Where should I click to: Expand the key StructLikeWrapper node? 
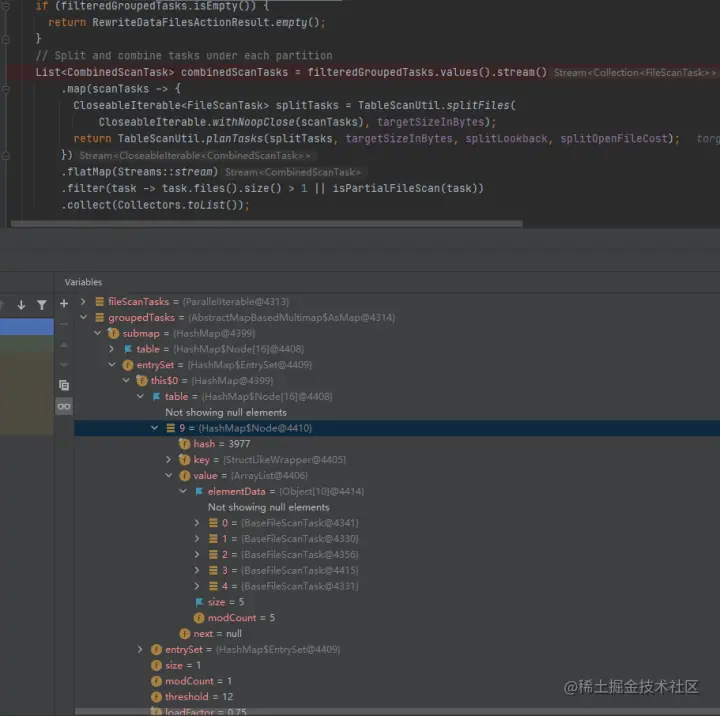pos(169,459)
